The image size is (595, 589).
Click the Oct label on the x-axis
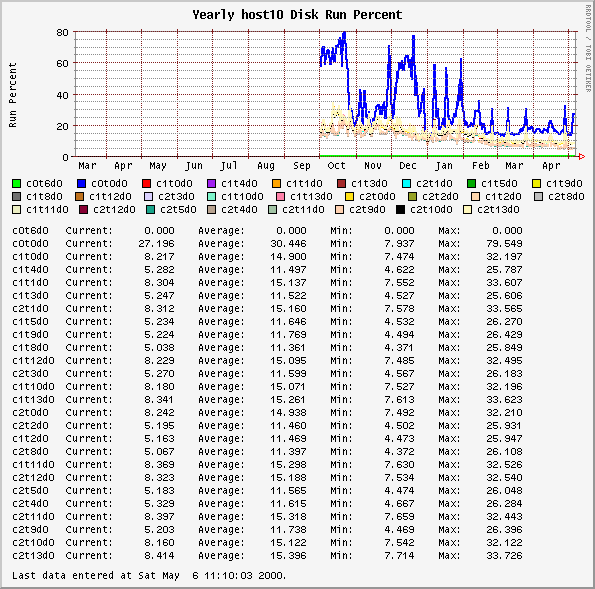click(x=337, y=166)
